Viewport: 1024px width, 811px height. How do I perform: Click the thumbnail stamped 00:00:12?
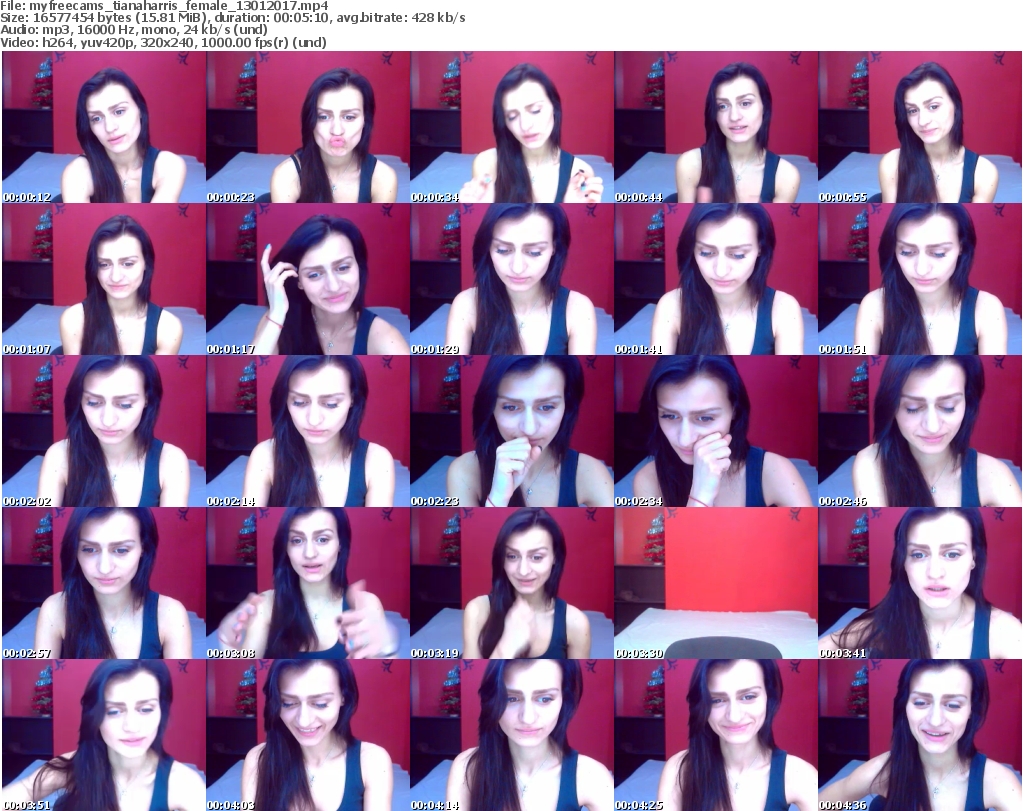tap(104, 127)
